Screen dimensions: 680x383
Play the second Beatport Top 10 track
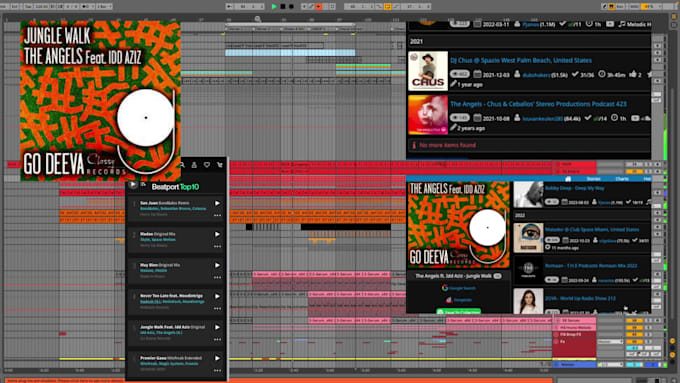[x=217, y=234]
